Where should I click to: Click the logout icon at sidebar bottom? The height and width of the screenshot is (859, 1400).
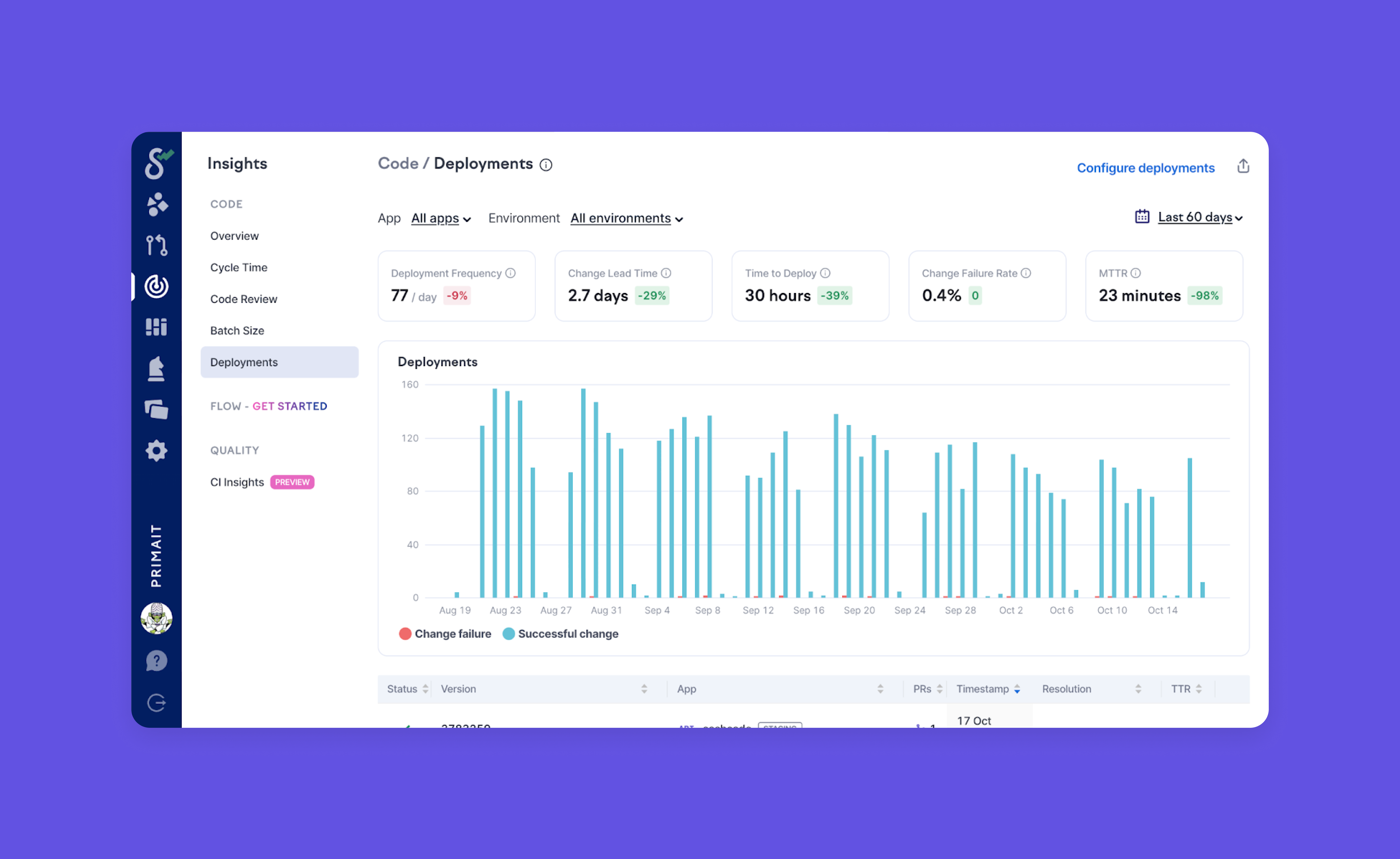(156, 703)
